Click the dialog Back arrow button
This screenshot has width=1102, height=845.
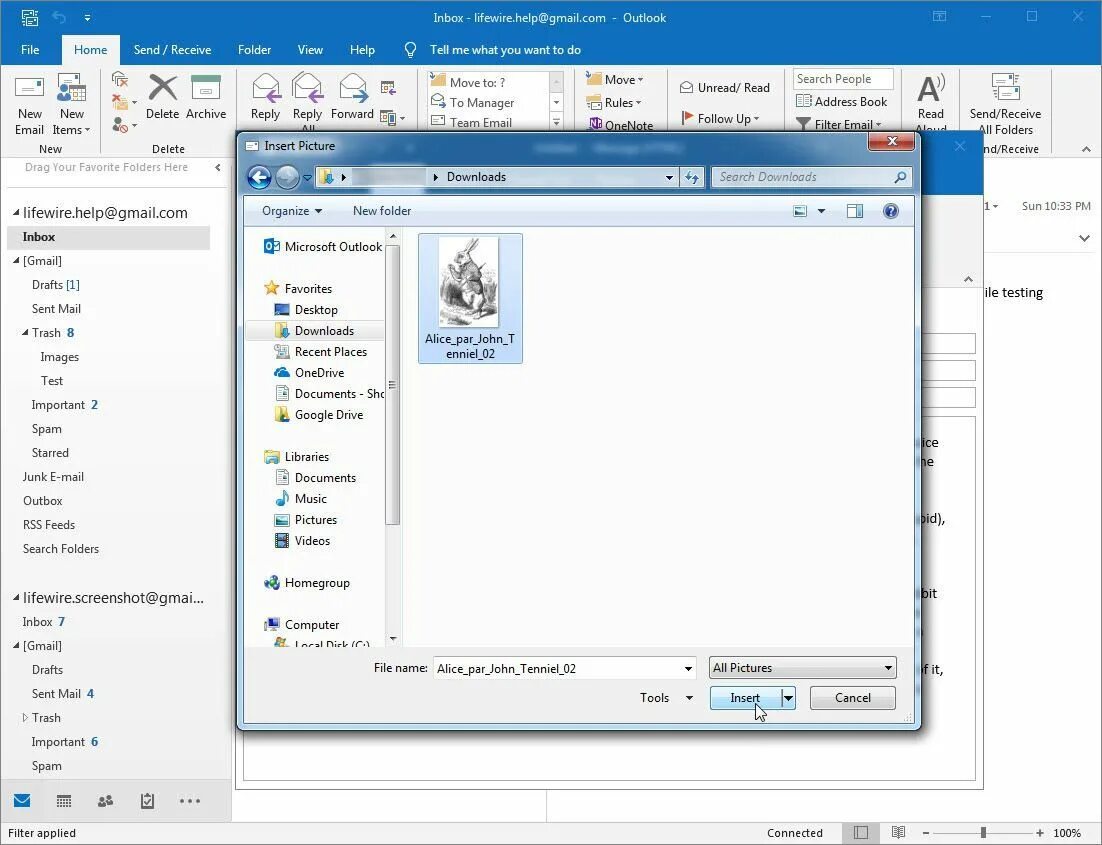[x=259, y=177]
